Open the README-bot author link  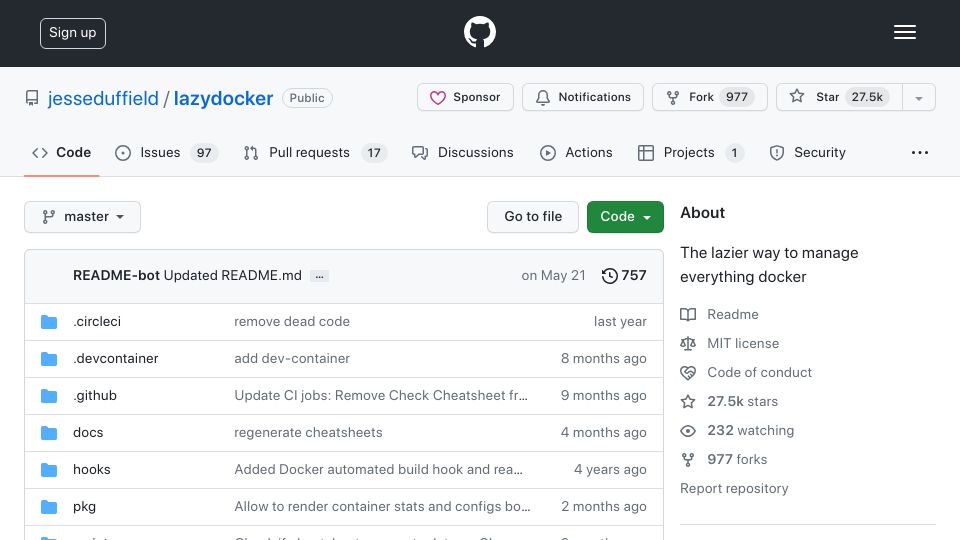(x=116, y=276)
